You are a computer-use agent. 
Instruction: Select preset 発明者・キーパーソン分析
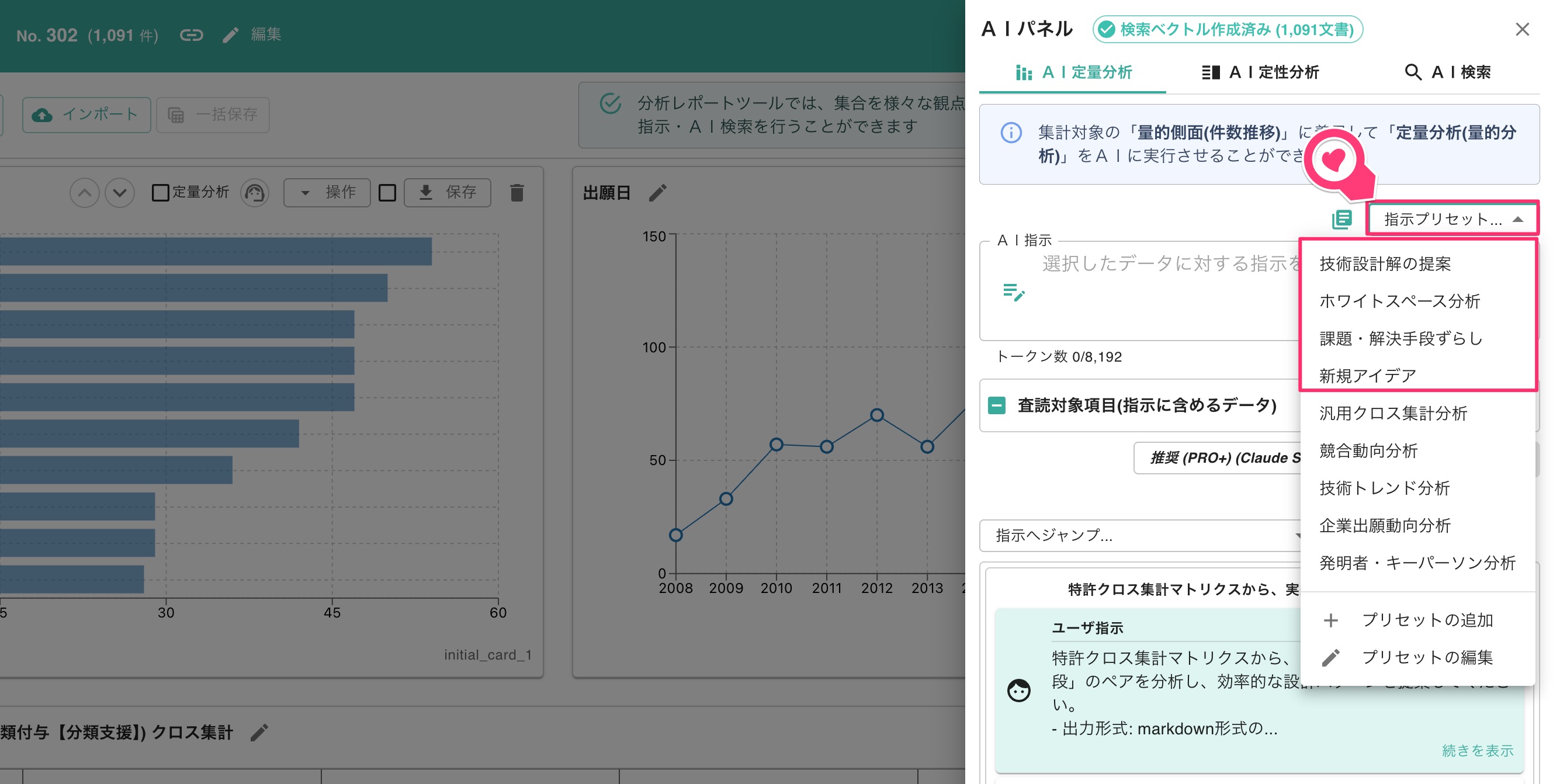point(1417,563)
